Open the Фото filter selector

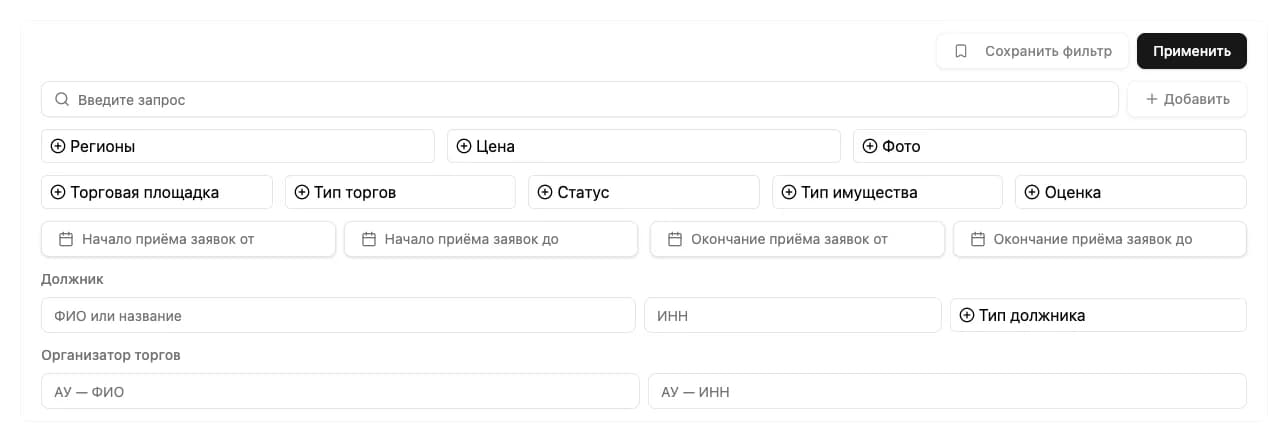(1050, 146)
